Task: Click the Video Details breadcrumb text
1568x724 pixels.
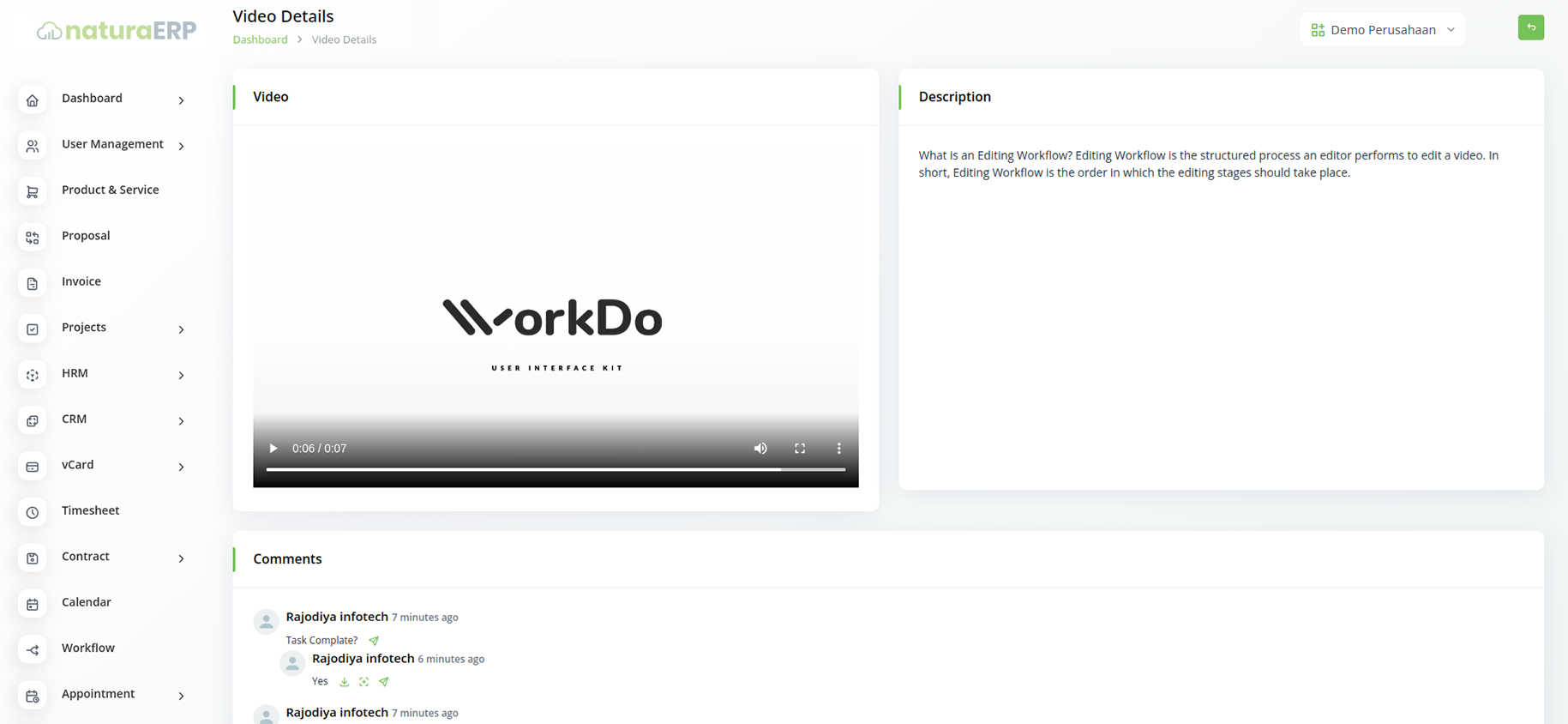Action: (x=344, y=39)
